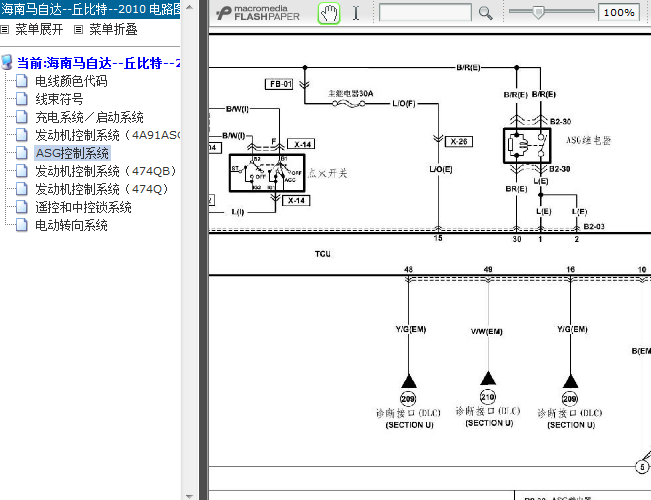The image size is (651, 500).
Task: Click the 100% zoom percentage box
Action: [x=619, y=12]
